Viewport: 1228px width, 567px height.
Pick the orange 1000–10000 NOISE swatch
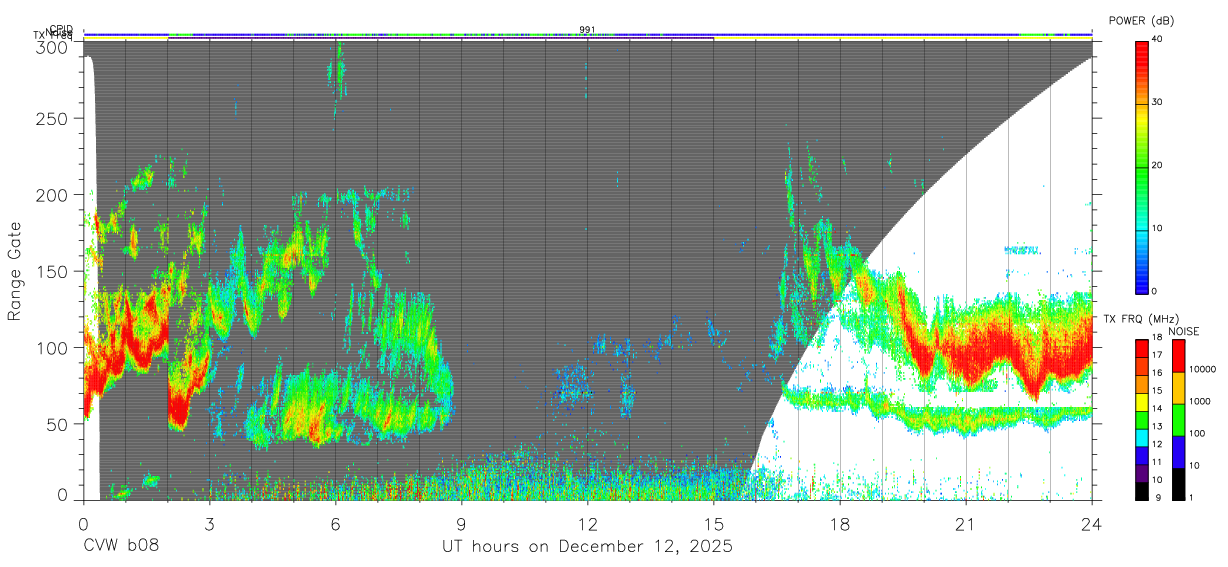[x=1179, y=388]
